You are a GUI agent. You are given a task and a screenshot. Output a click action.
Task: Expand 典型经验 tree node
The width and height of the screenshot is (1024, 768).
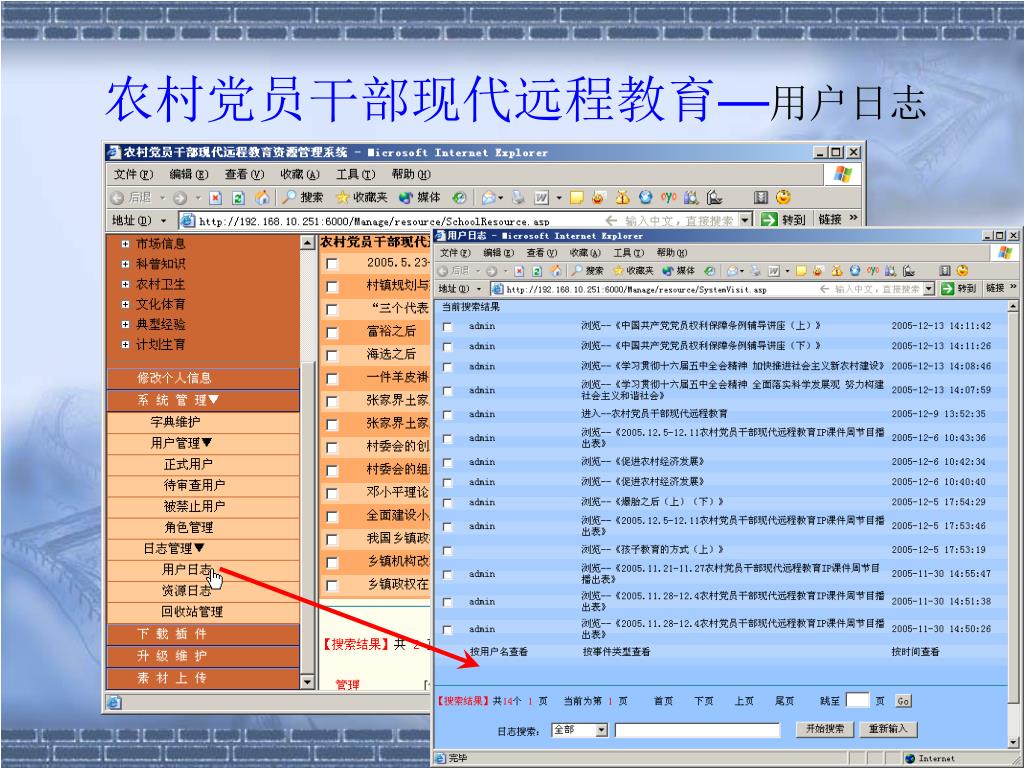pyautogui.click(x=125, y=325)
